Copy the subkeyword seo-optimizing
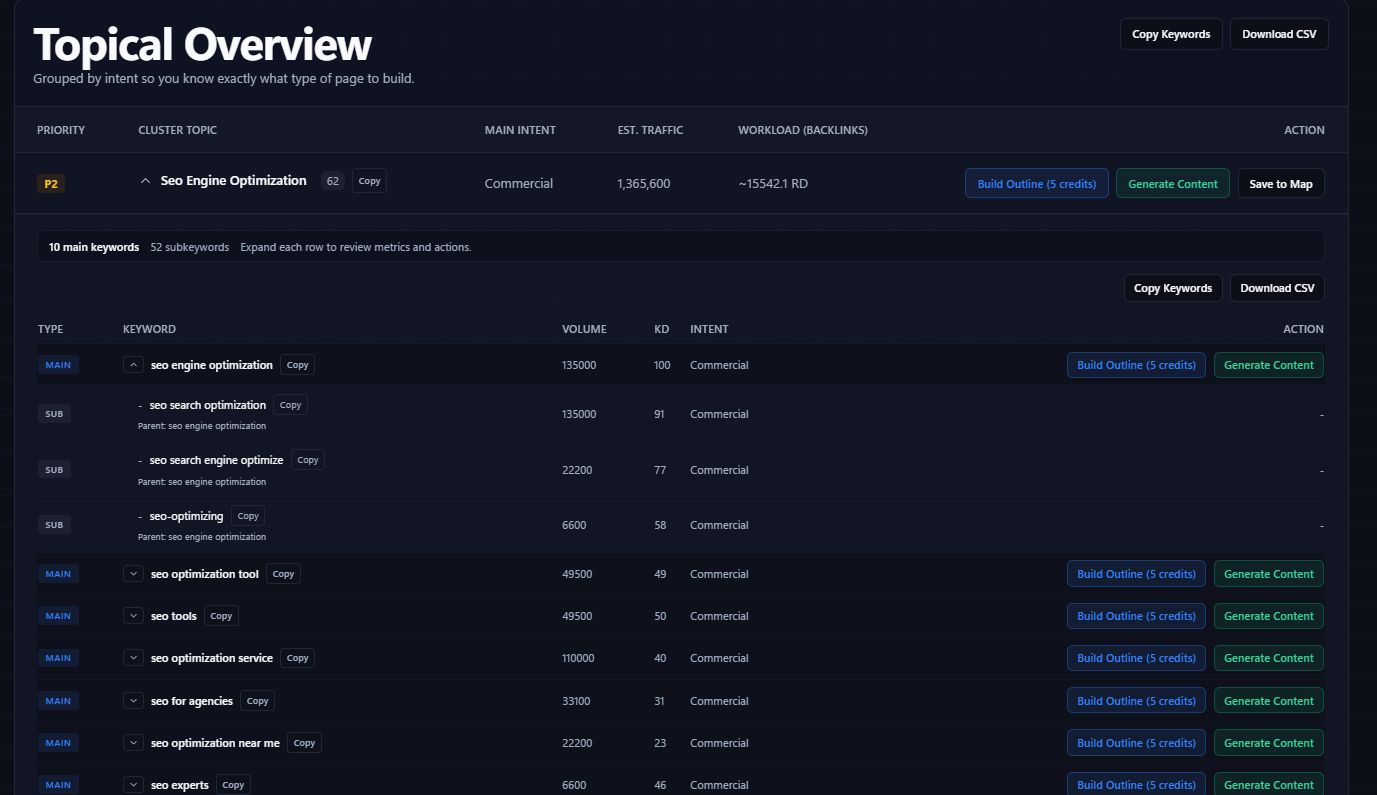The image size is (1377, 795). (248, 516)
